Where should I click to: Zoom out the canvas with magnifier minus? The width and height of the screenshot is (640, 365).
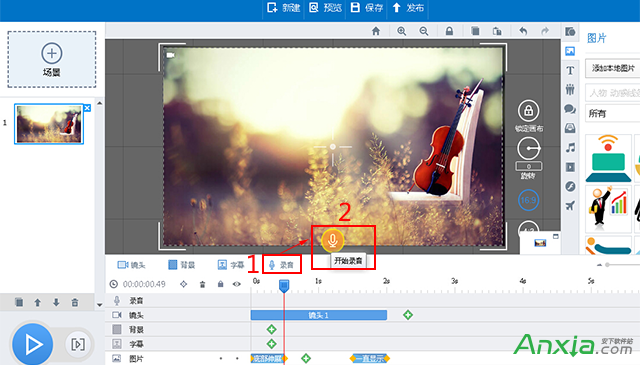pos(424,31)
